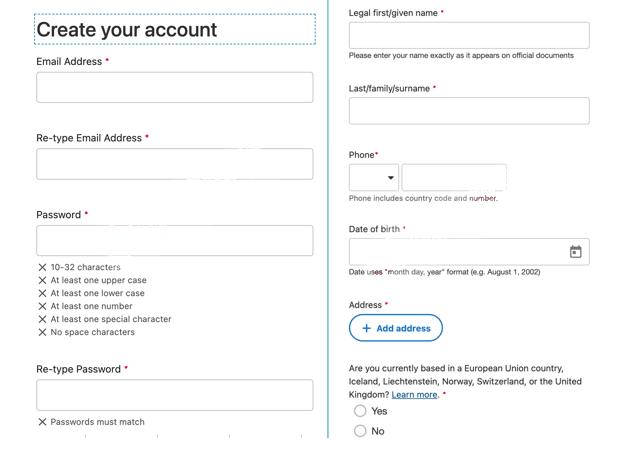
Task: Click the X icon beside At least one special character
Action: tap(42, 319)
